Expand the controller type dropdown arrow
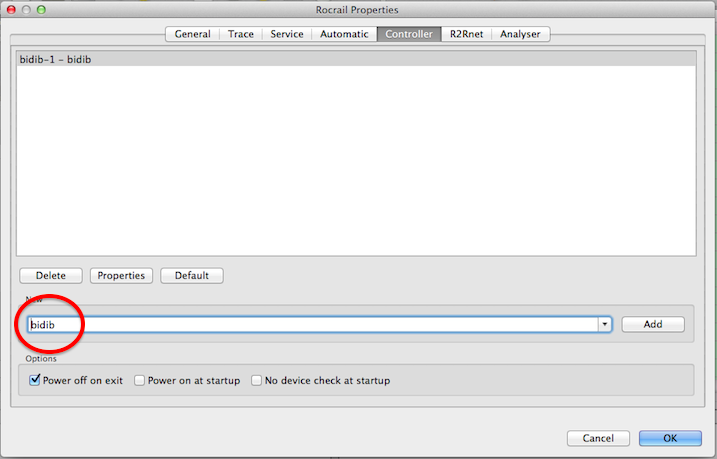This screenshot has height=459, width=717. coord(604,324)
